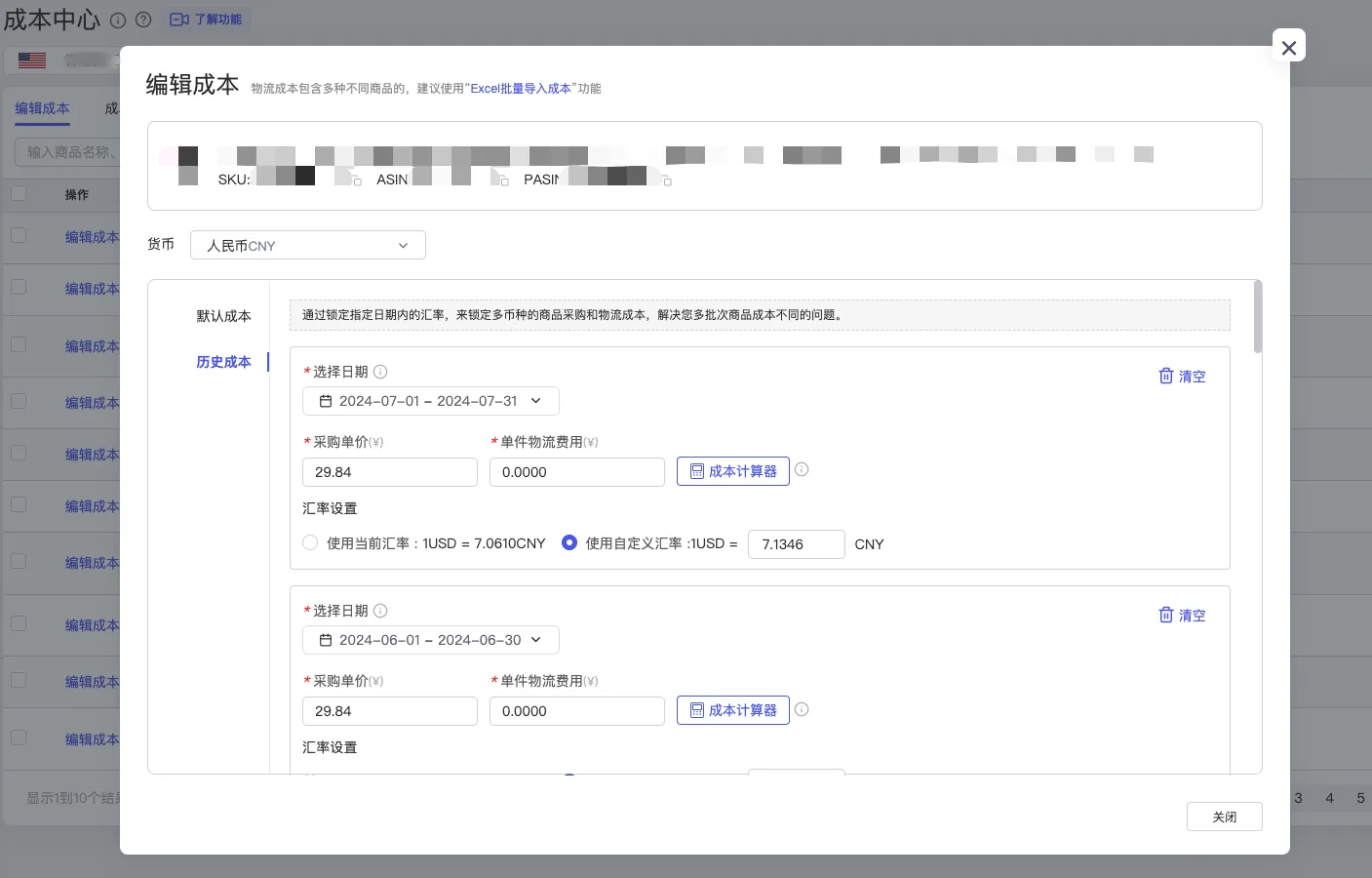Open 成本计算器 in the June cost block
This screenshot has width=1372, height=878.
733,710
